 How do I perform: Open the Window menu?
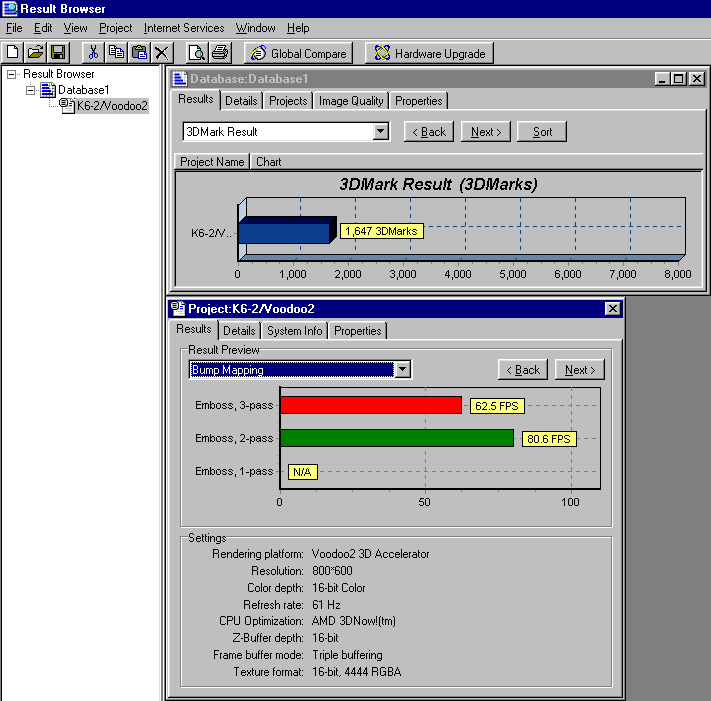pos(255,28)
